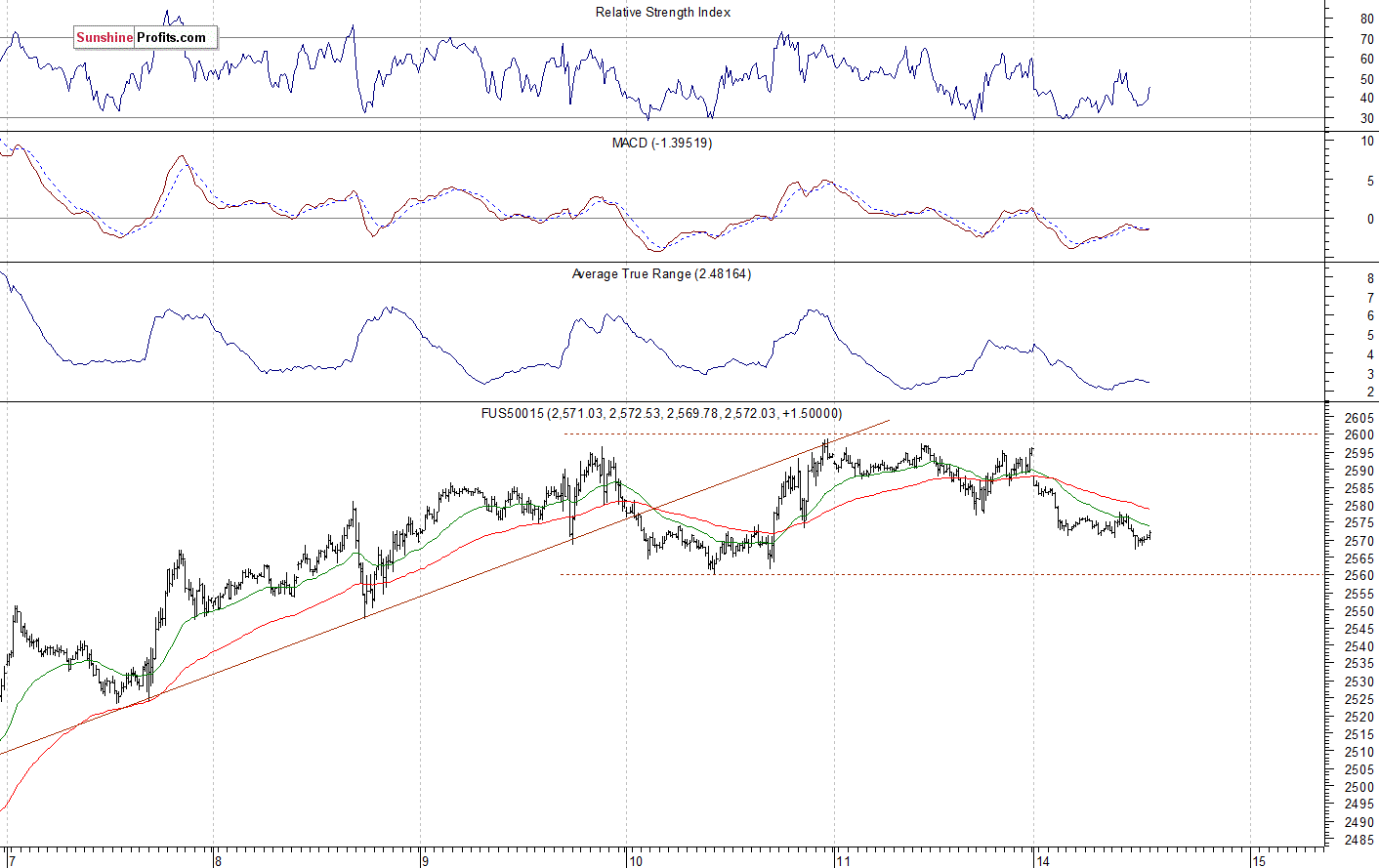Click date label 8 on the time axis
1379x868 pixels.
(218, 861)
